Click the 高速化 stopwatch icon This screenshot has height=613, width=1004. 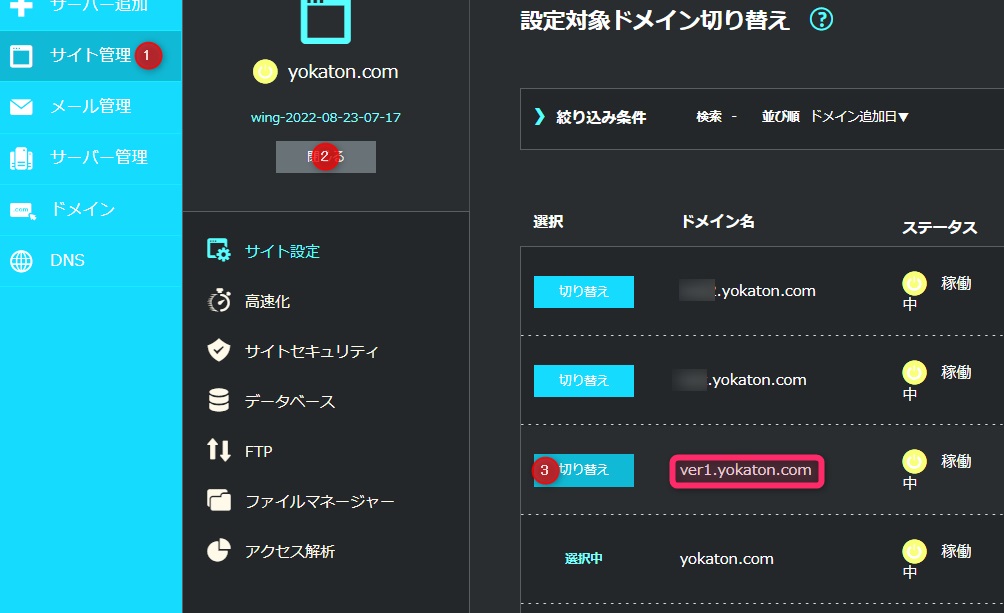218,301
